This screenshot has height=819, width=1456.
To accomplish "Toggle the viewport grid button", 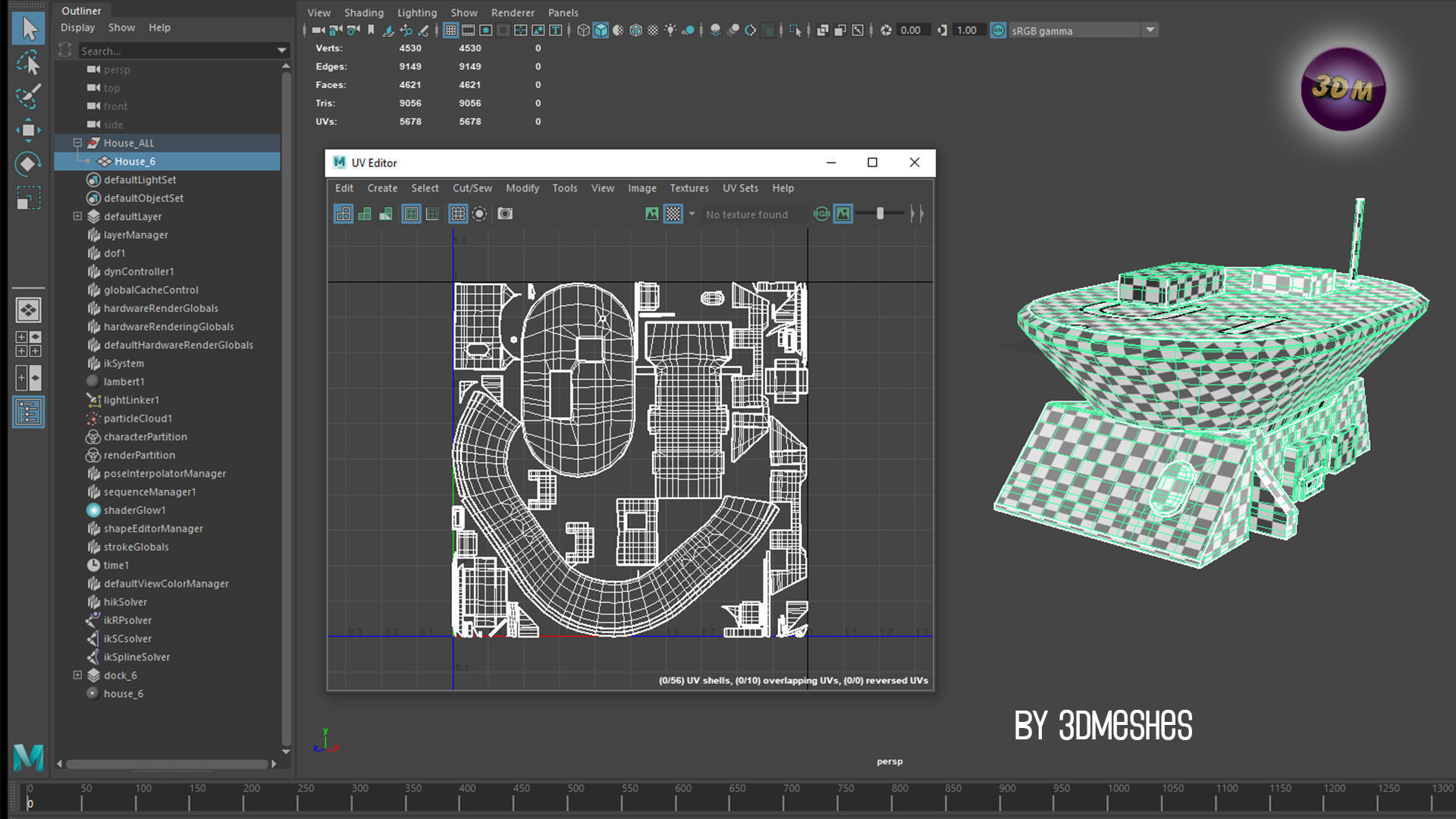I will pos(450,30).
